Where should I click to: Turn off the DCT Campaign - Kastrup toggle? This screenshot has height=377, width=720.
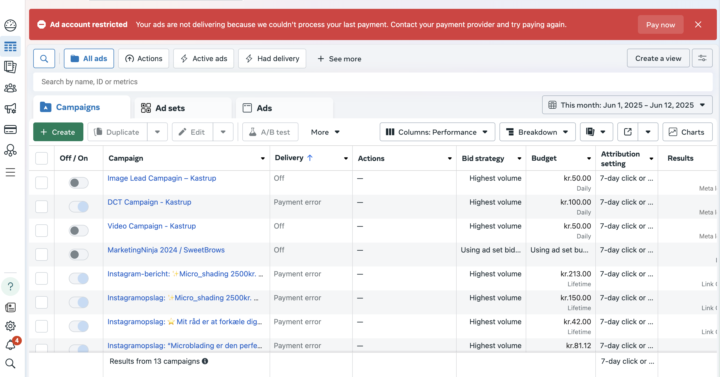tap(79, 207)
